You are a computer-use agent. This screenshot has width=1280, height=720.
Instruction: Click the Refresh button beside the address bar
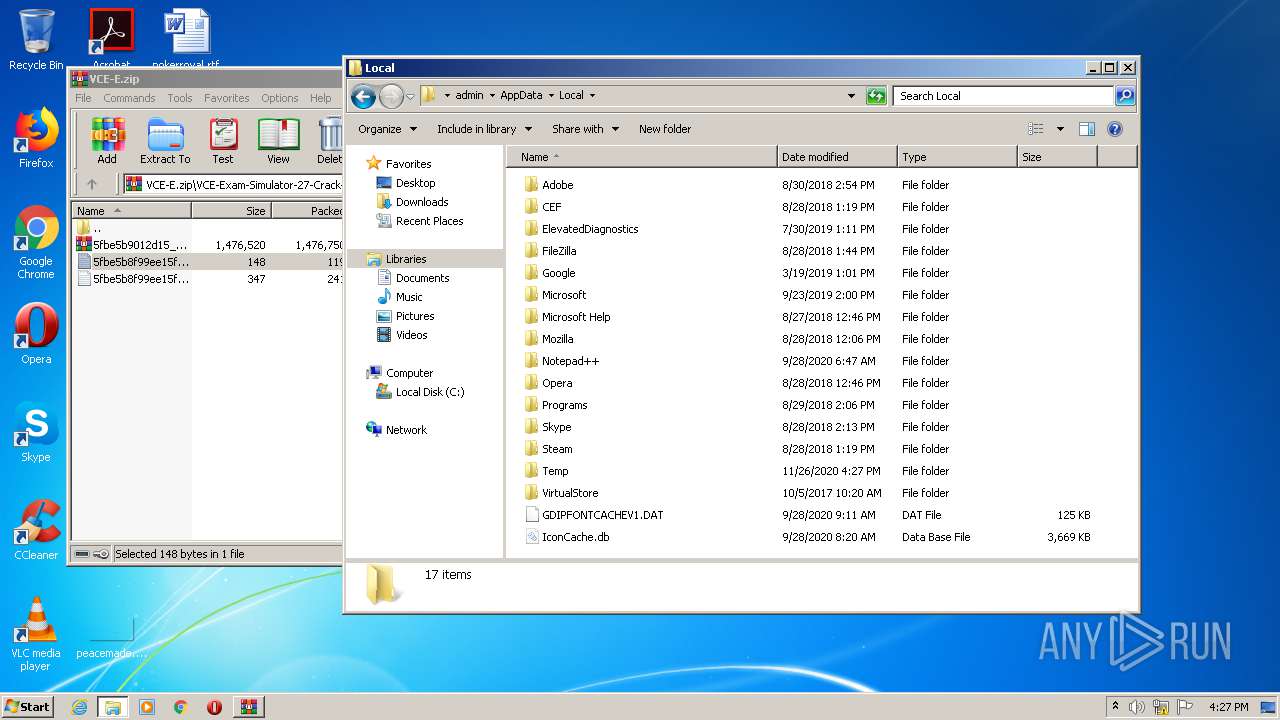pos(876,96)
